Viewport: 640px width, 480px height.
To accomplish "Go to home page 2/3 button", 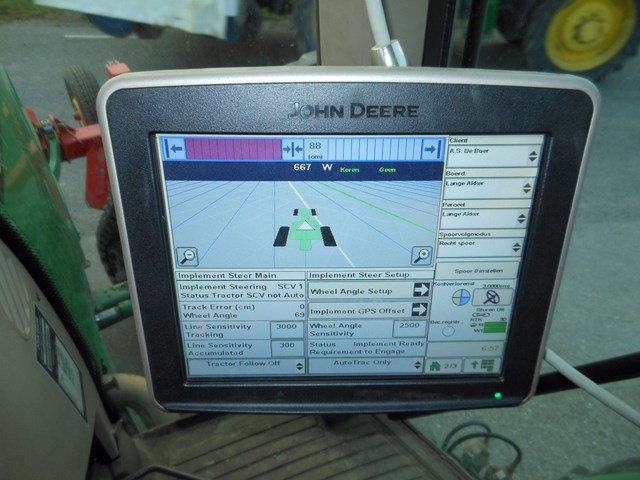I will pos(445,366).
